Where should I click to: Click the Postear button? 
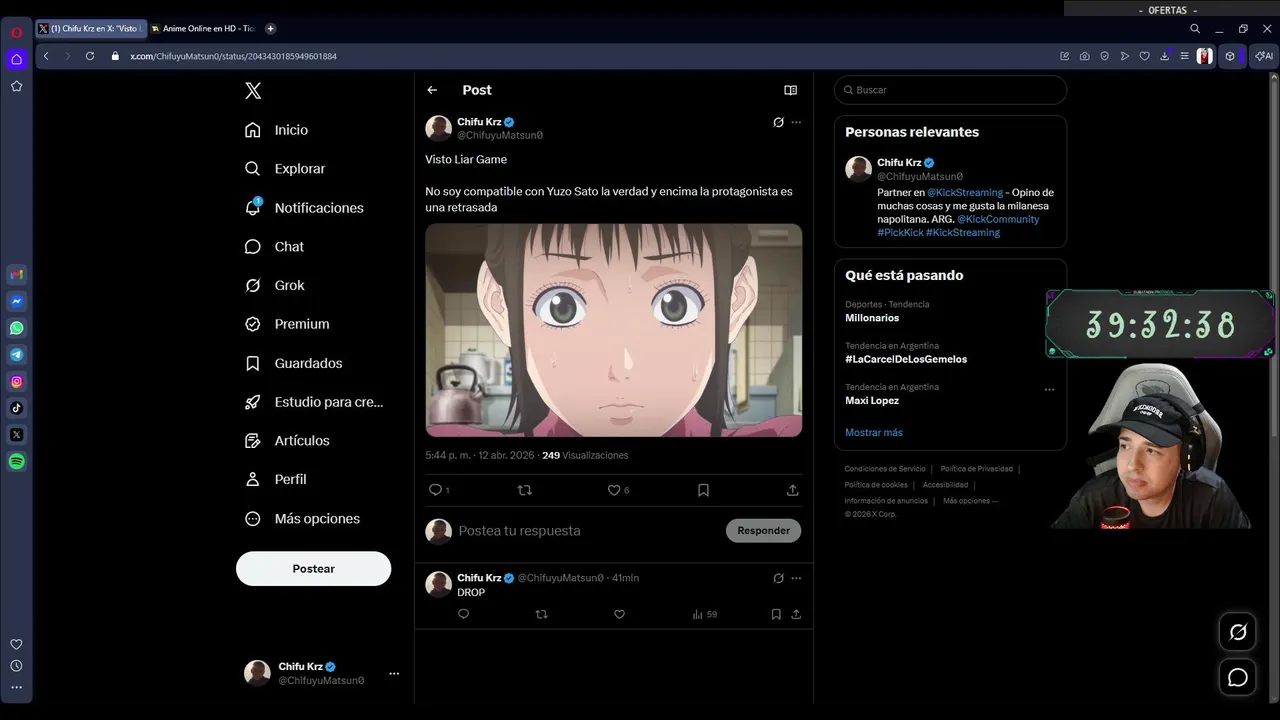coord(313,568)
